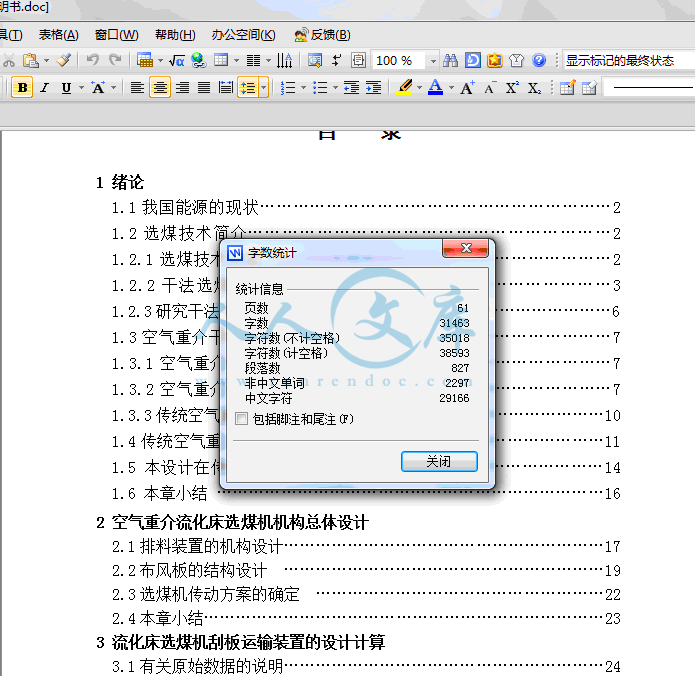The image size is (695, 676).
Task: Click the grow font size icon
Action: pos(467,88)
